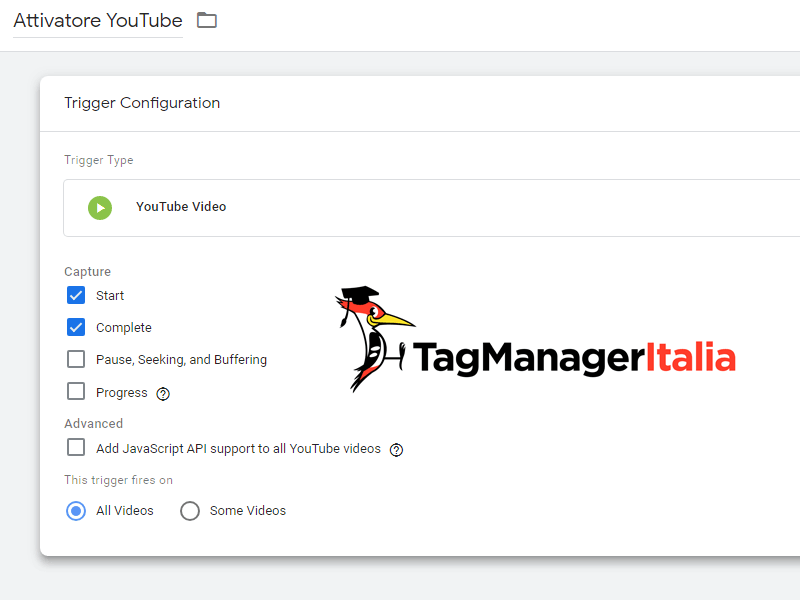800x600 pixels.
Task: Click the This trigger fires on label
Action: pos(118,480)
